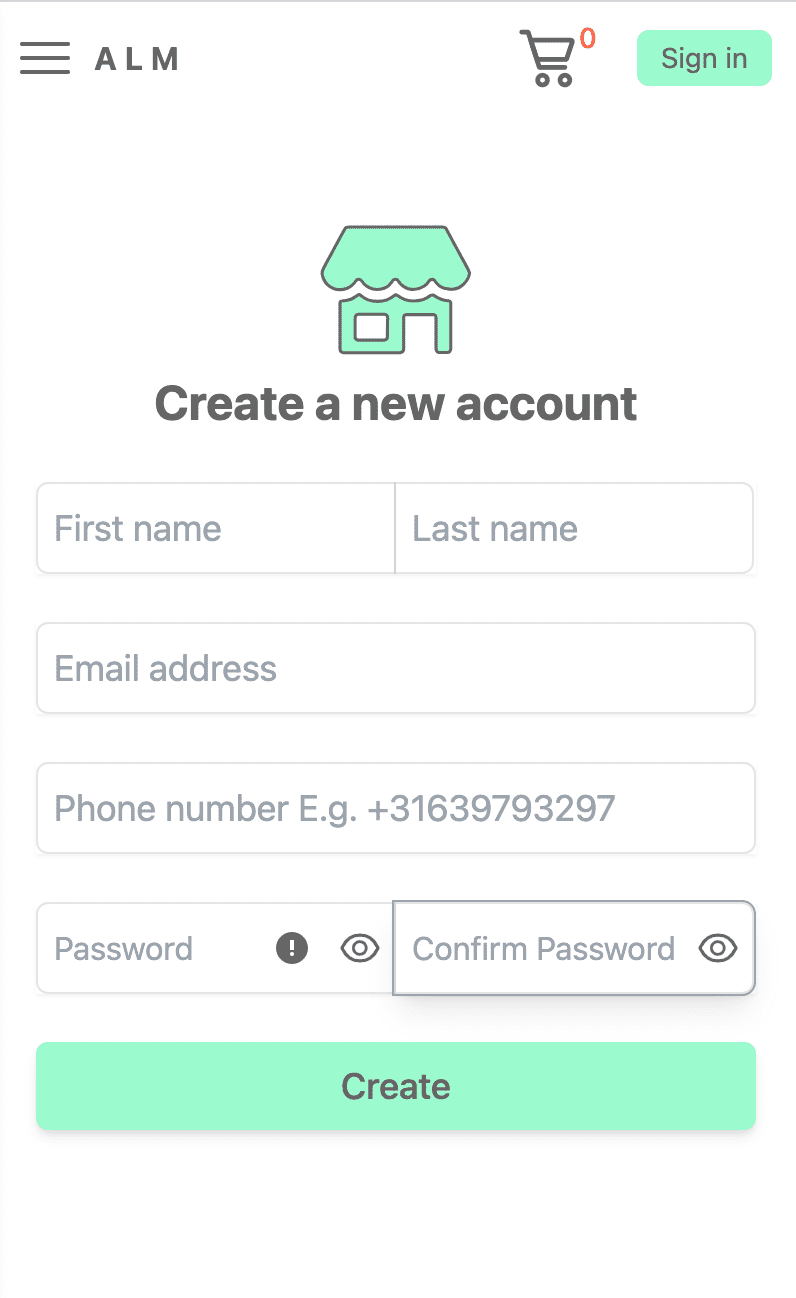Viewport: 796px width, 1298px height.
Task: Click Sign in at top right
Action: click(x=704, y=58)
